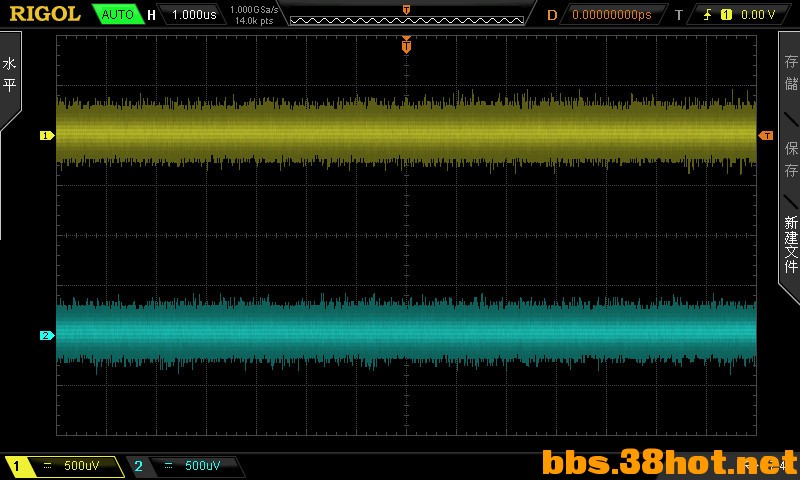Click channel 2 500uV scale value
This screenshot has width=800, height=480.
pos(203,466)
